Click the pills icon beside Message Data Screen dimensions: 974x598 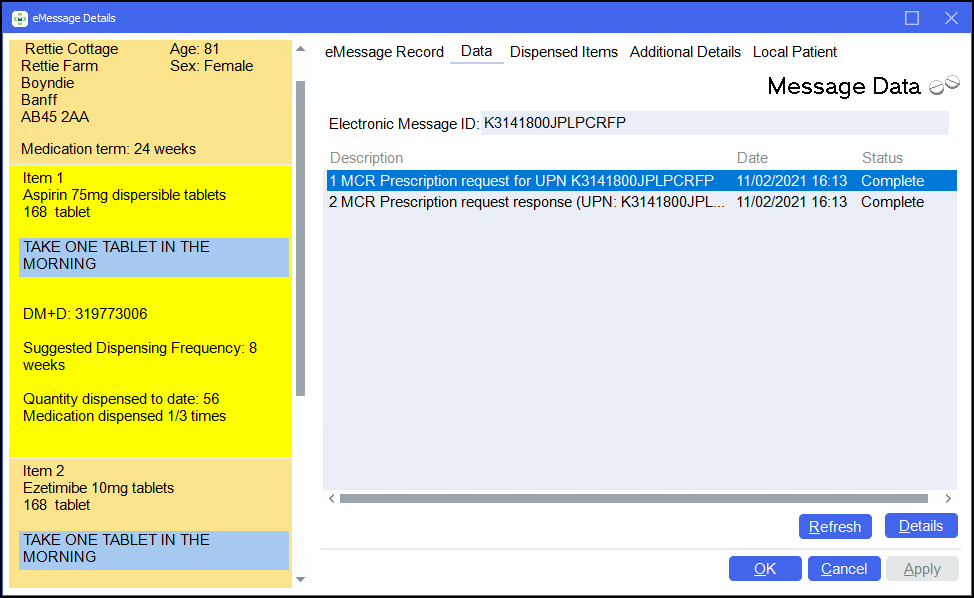[x=944, y=86]
